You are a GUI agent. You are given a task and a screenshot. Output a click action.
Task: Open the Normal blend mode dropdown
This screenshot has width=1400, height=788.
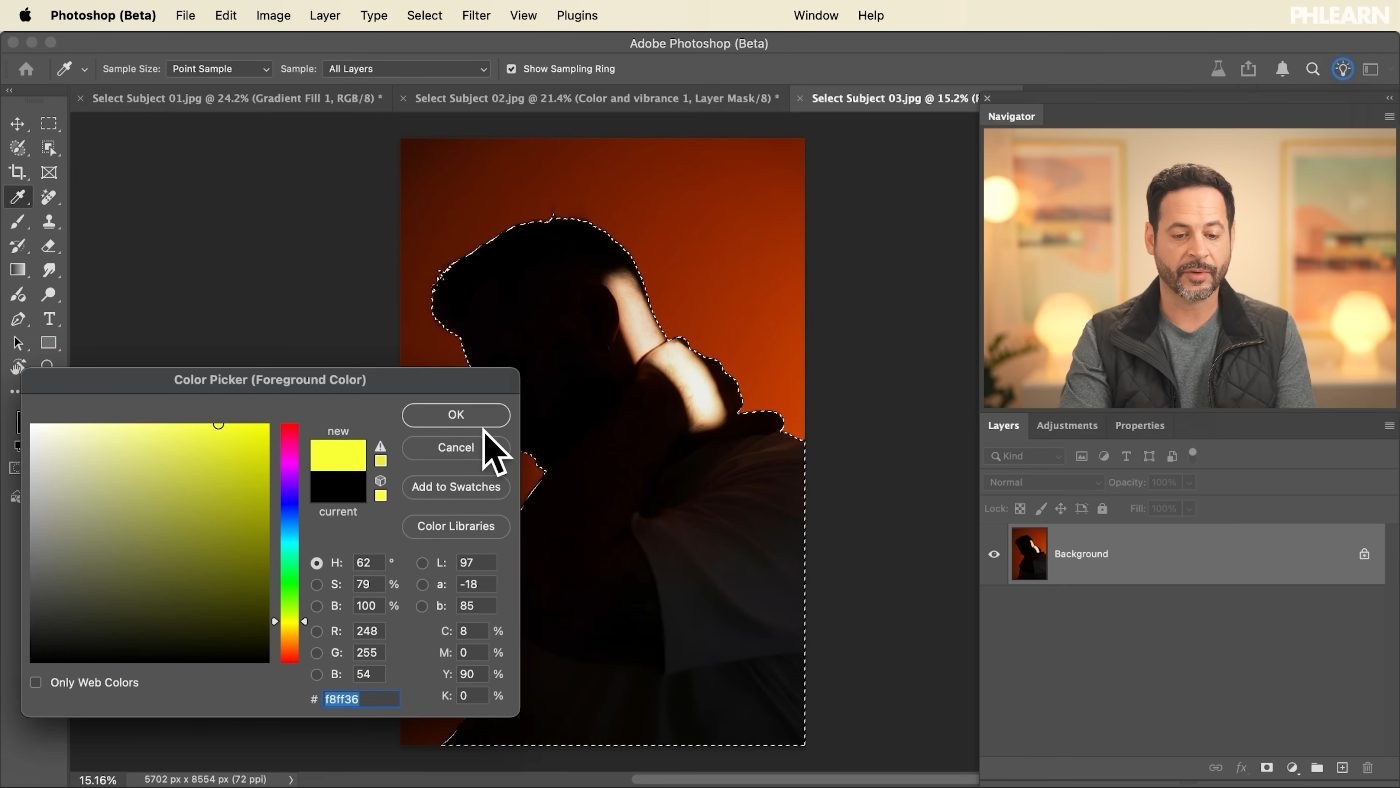(x=1043, y=482)
